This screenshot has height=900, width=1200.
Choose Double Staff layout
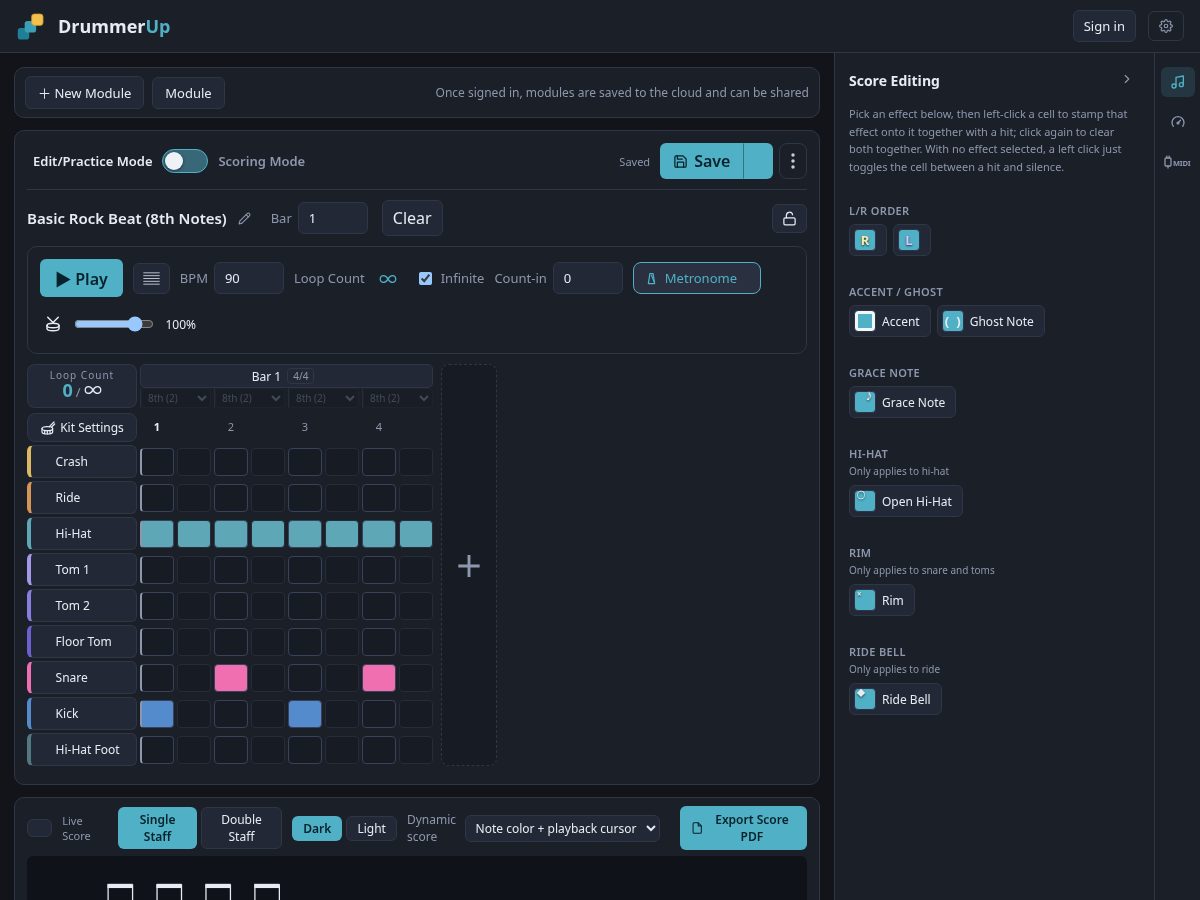pos(241,828)
